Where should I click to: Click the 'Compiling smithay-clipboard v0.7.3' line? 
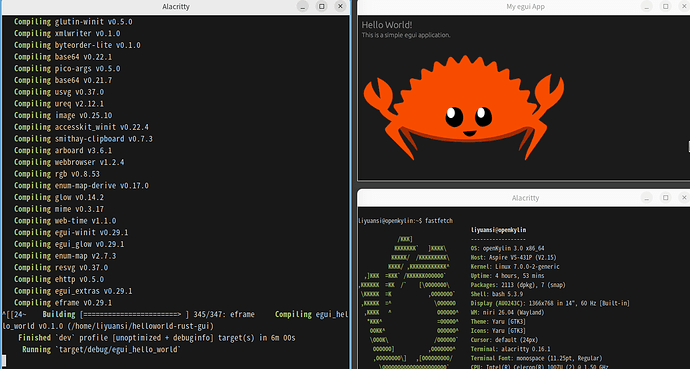click(83, 139)
